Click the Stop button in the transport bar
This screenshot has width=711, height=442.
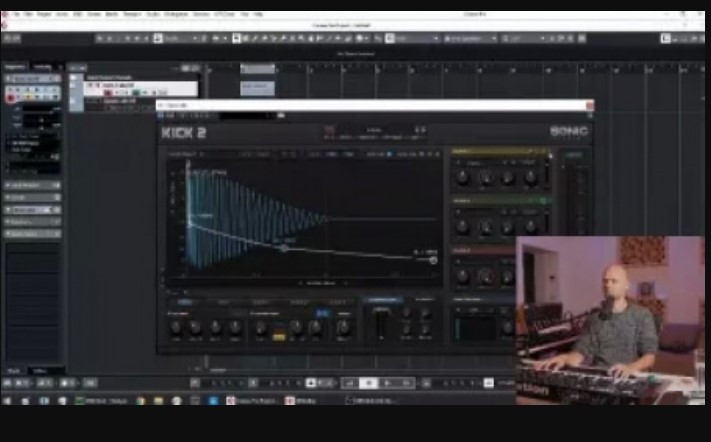pos(368,384)
